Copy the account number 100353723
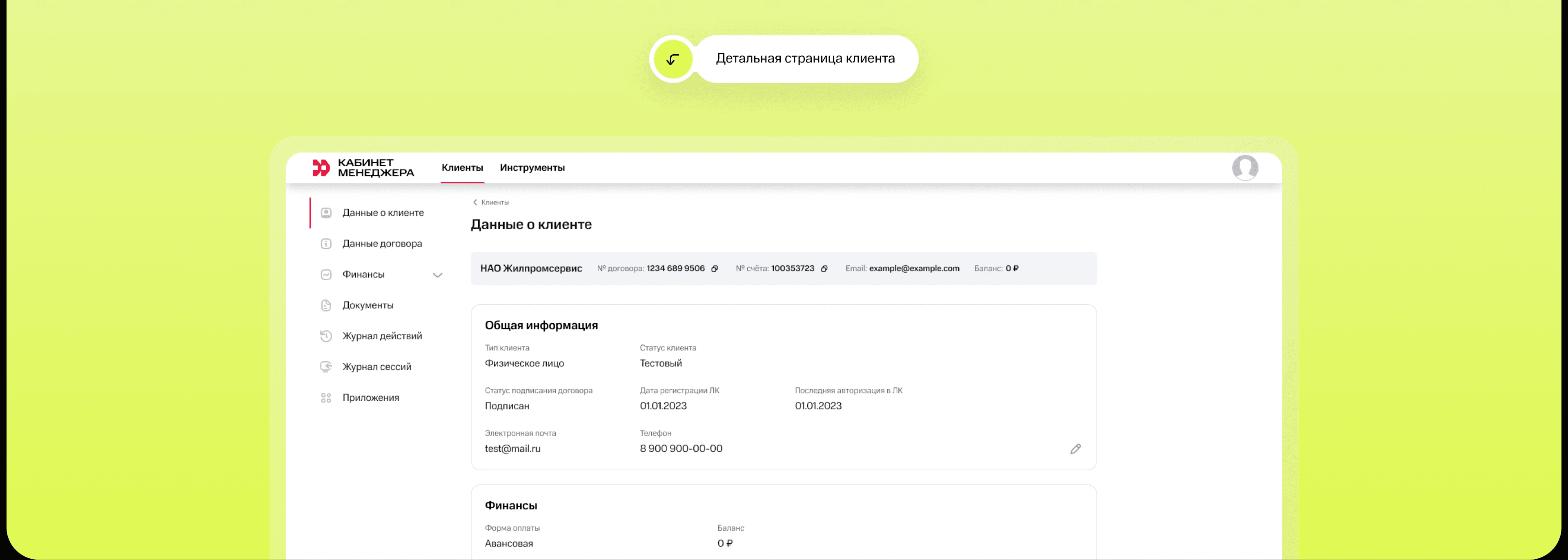 [824, 269]
